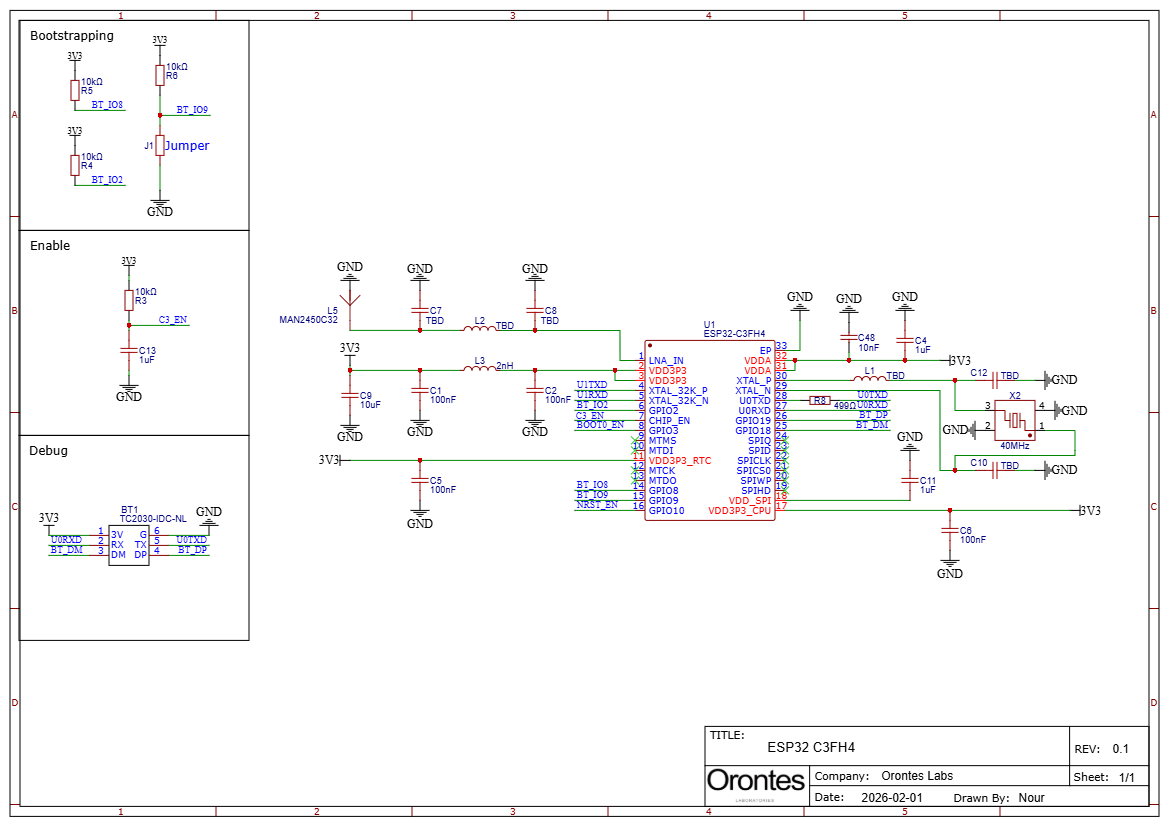1169x826 pixels.
Task: Select capacitor C13 1uF symbol
Action: coord(129,350)
